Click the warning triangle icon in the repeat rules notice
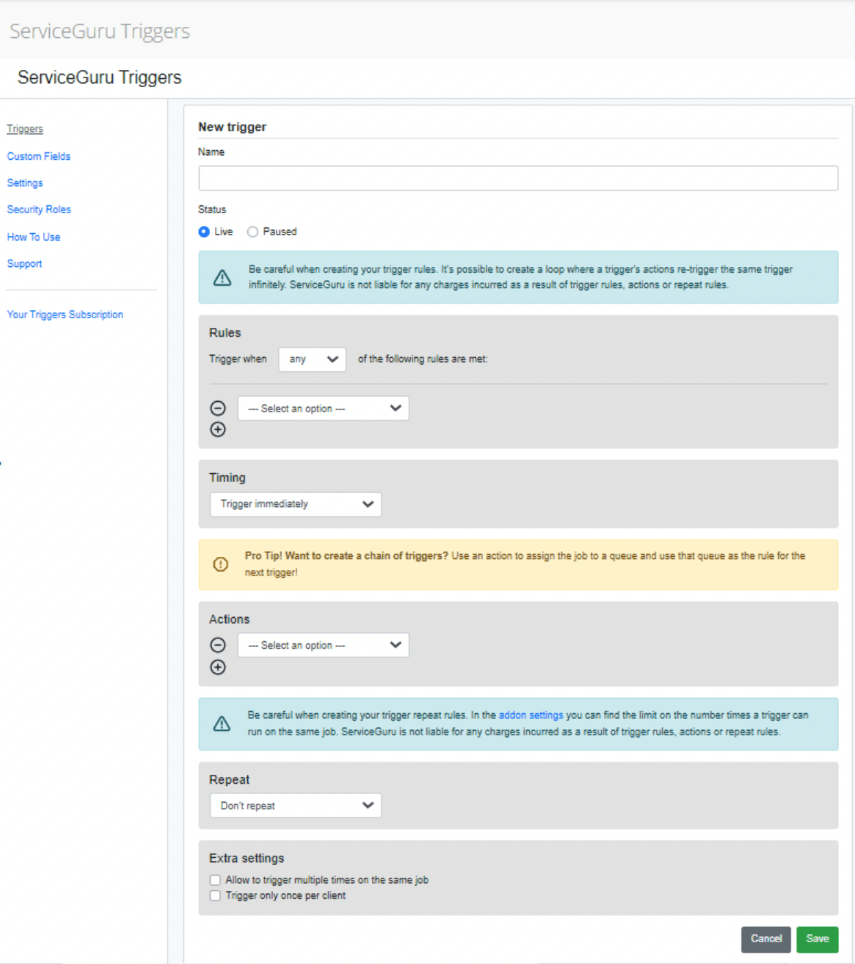 (222, 724)
